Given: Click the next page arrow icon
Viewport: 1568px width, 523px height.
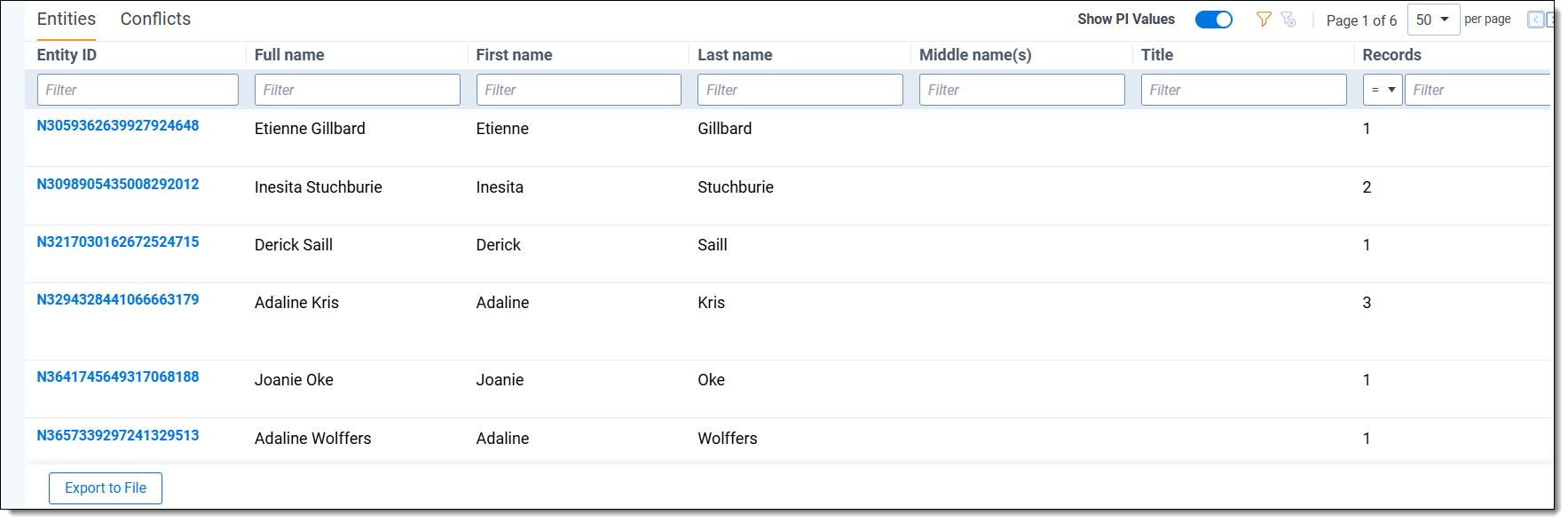Looking at the screenshot, I should point(1551,20).
